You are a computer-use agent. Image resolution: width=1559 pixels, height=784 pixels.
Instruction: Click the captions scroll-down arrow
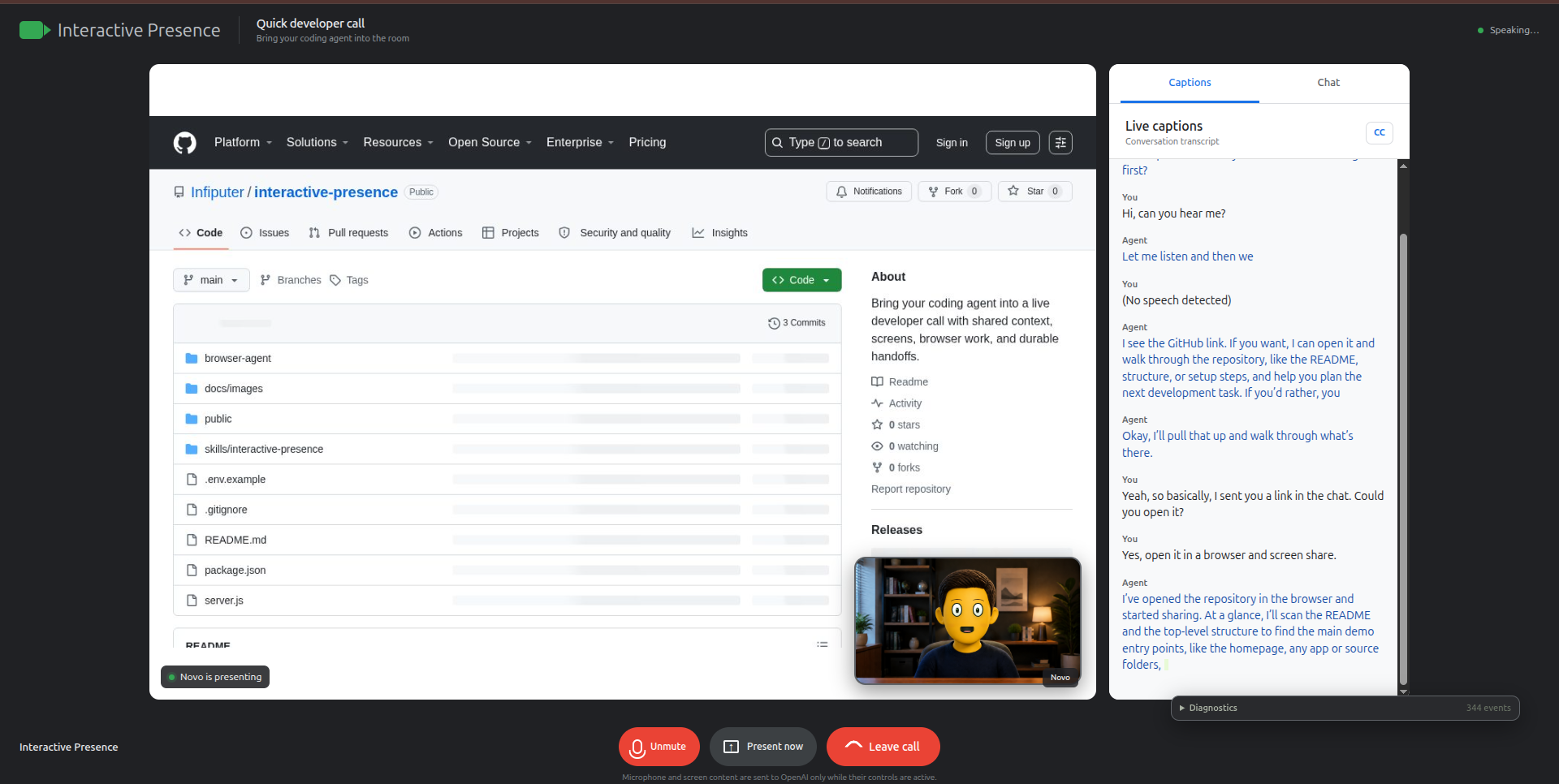pos(1403,691)
